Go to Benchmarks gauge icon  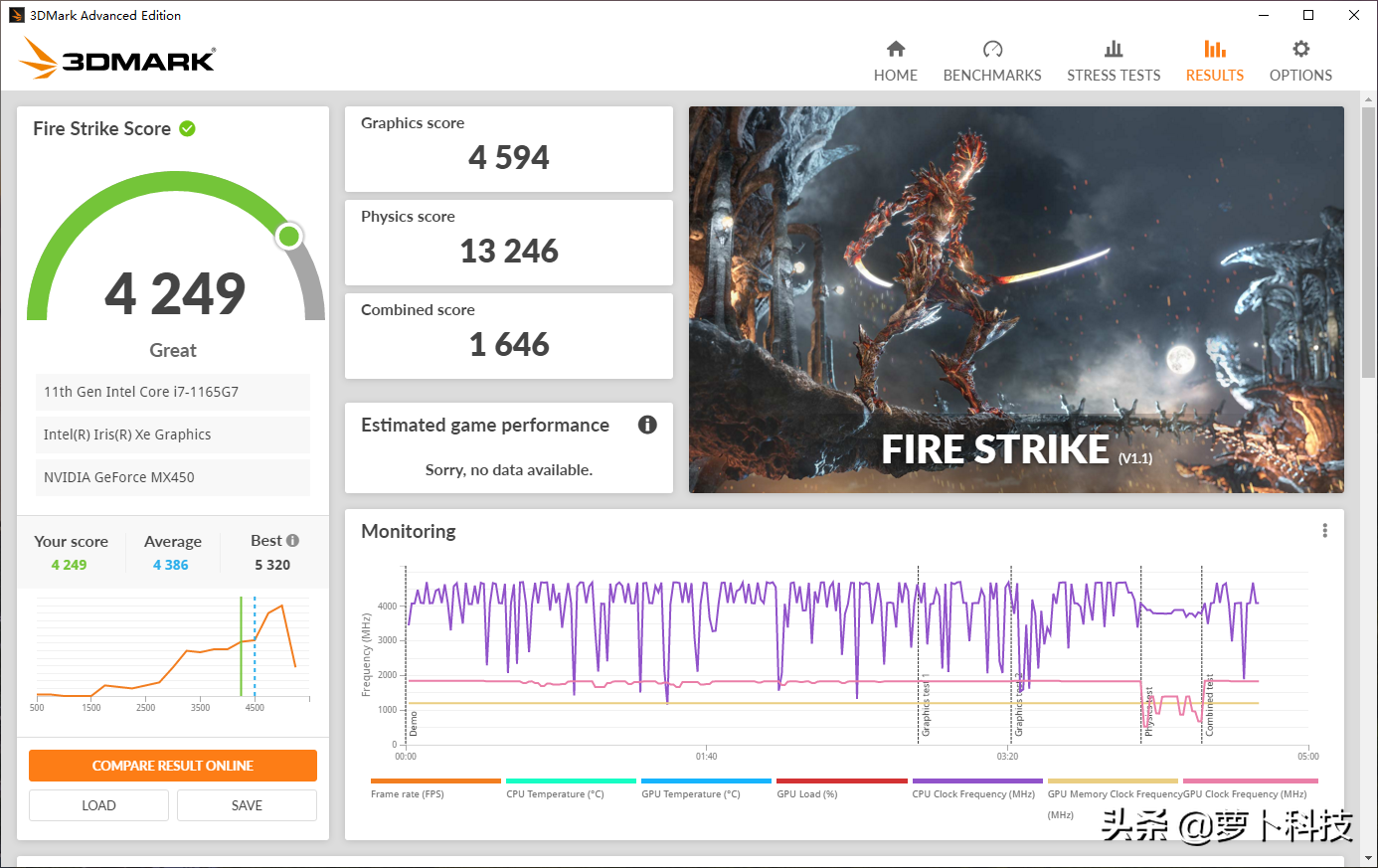992,49
